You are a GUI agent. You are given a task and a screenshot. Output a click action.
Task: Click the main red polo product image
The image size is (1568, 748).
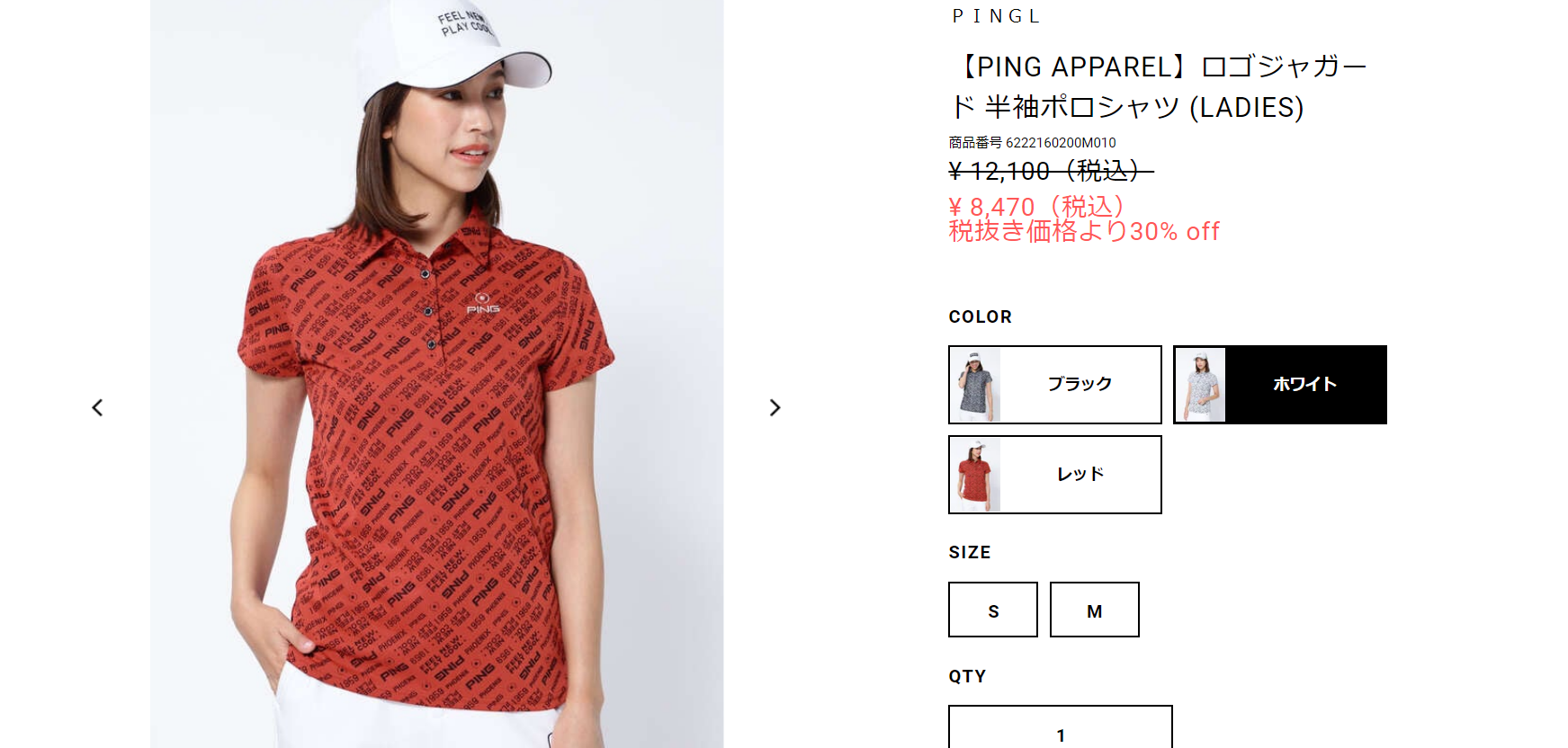[x=436, y=374]
